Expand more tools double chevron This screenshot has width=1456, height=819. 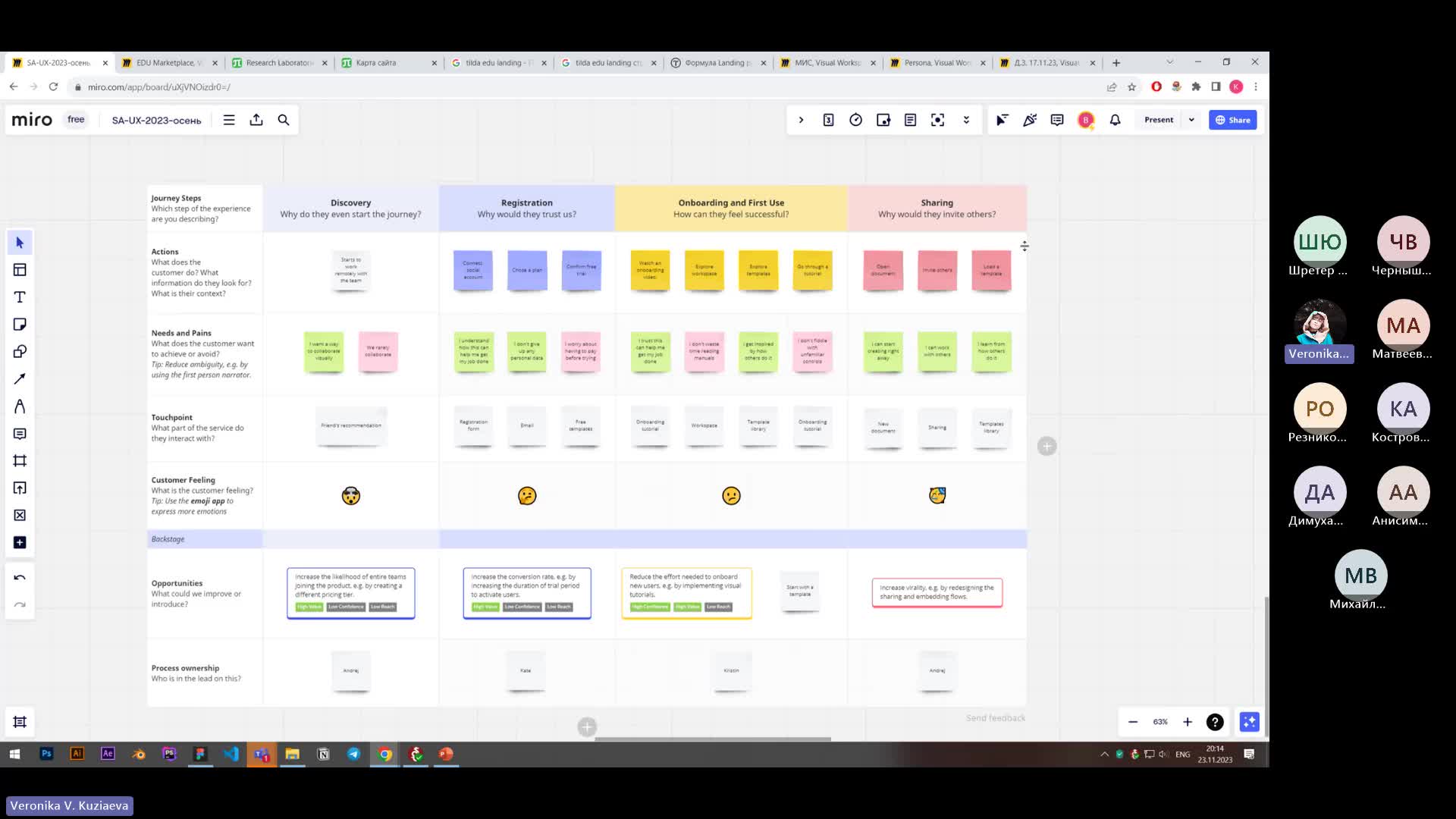pos(966,120)
